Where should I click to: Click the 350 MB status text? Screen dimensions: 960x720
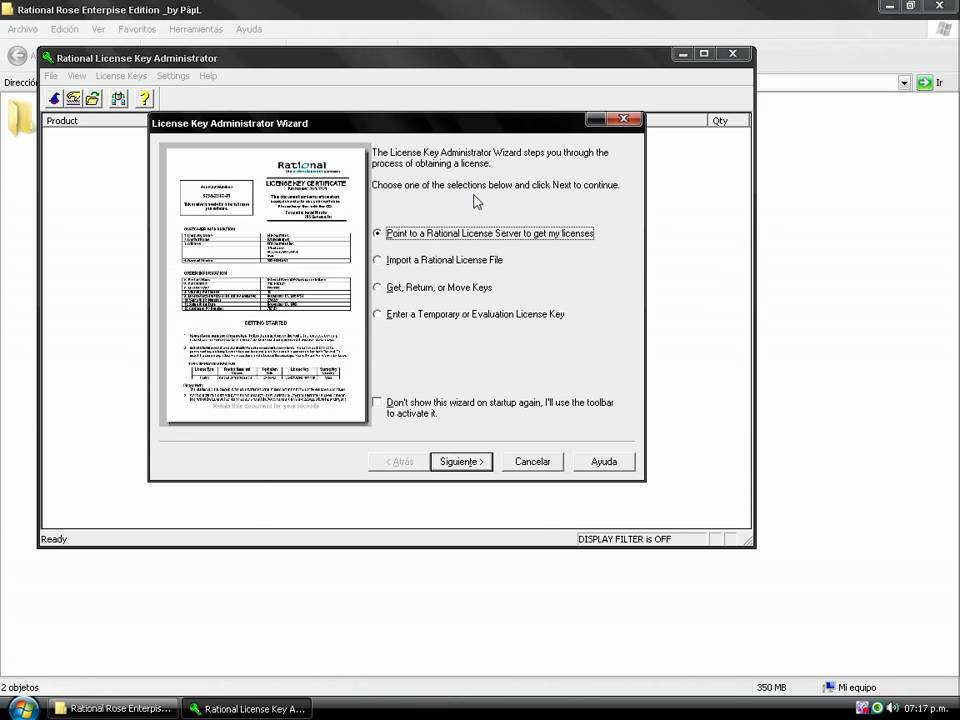click(x=771, y=687)
